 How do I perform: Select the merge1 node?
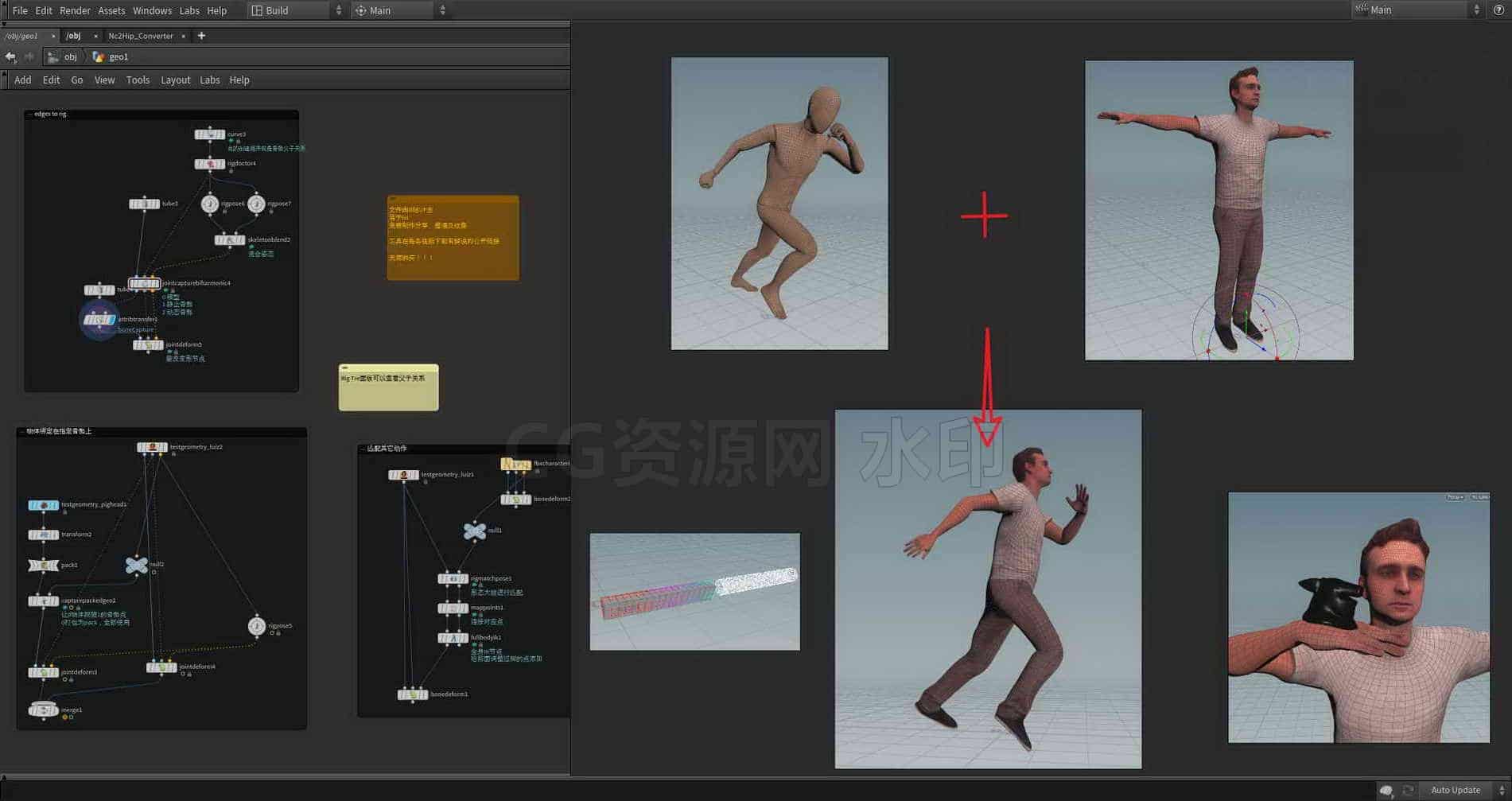coord(43,710)
